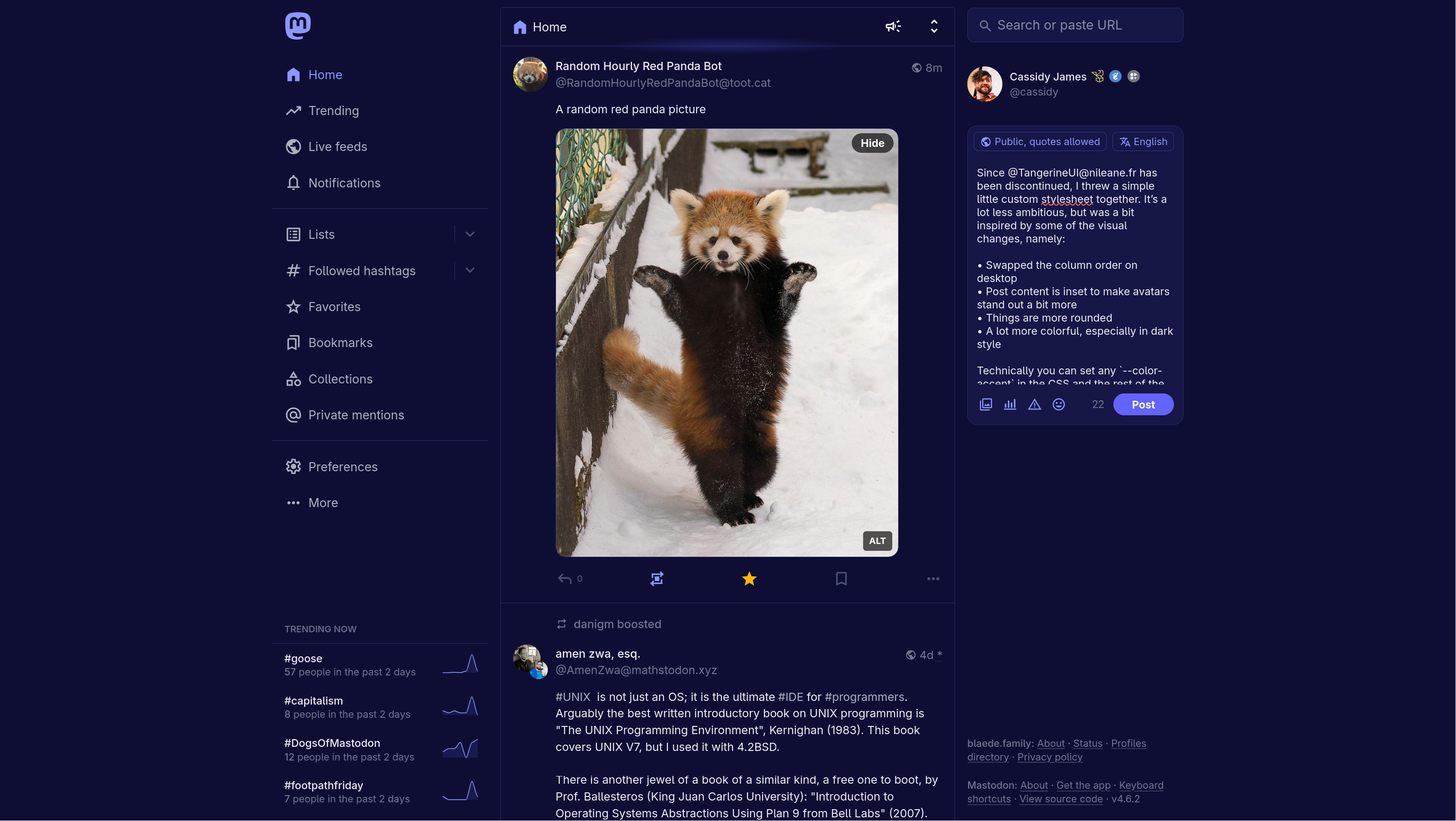Open Preferences
Screen dimensions: 1456x821
[x=331, y=467]
